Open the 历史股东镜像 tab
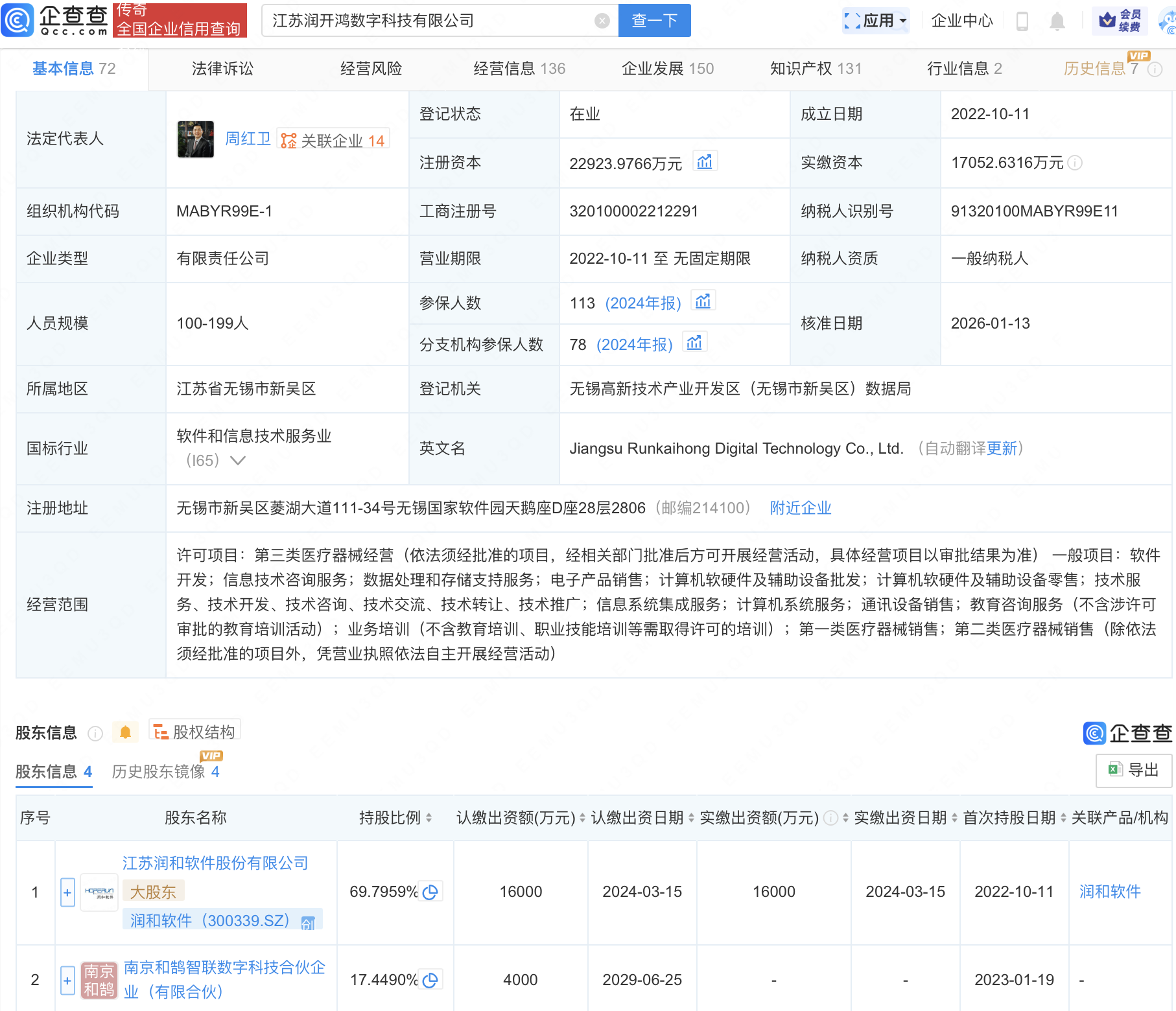The height and width of the screenshot is (1011, 1176). [x=165, y=772]
